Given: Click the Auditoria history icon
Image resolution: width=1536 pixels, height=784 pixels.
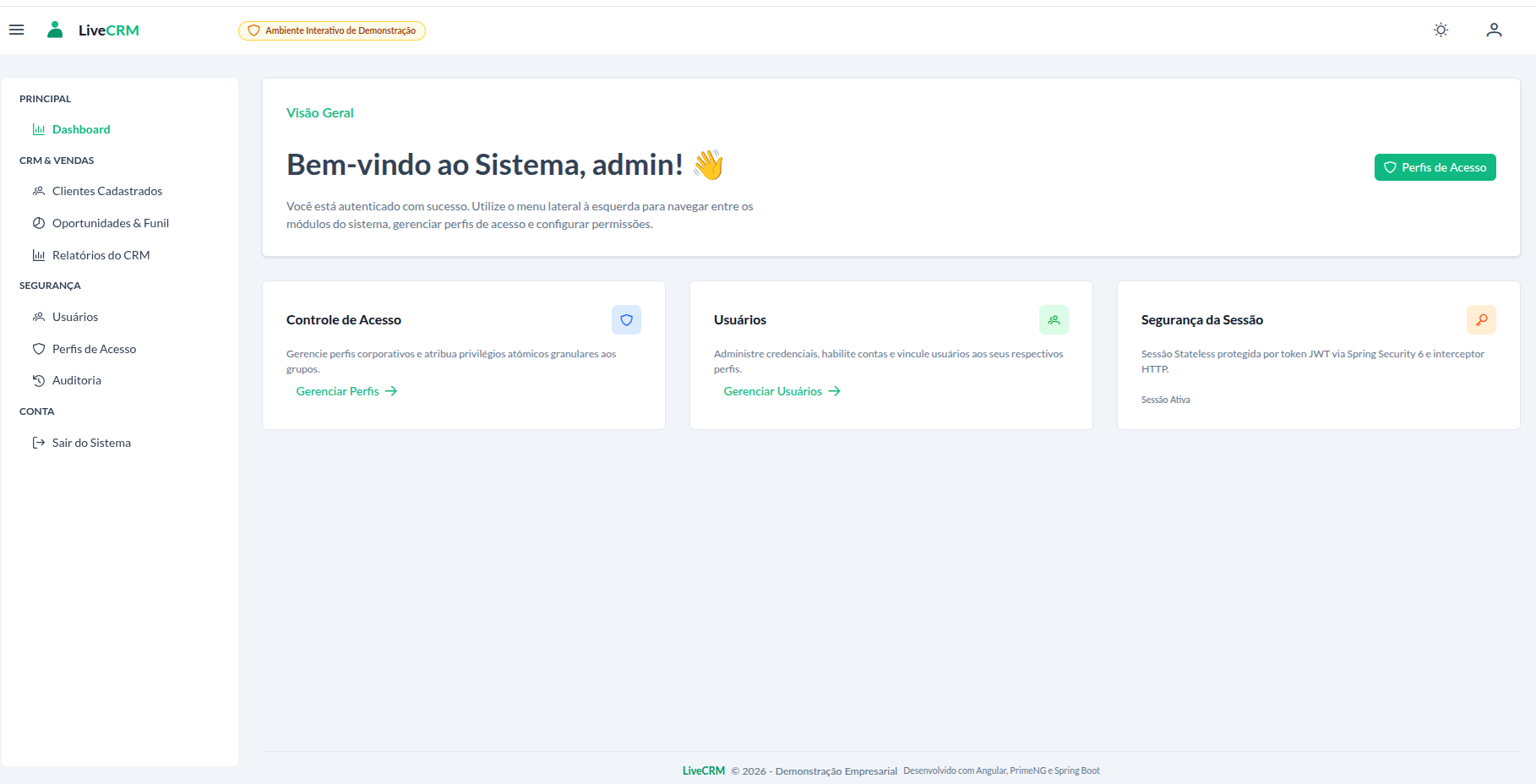Looking at the screenshot, I should (x=39, y=380).
